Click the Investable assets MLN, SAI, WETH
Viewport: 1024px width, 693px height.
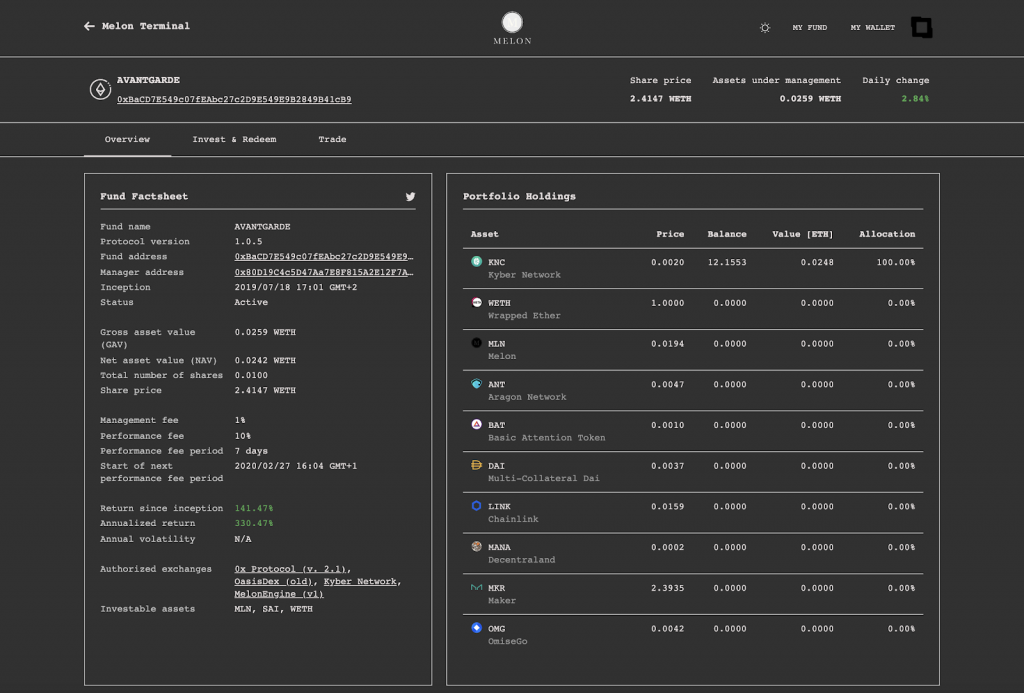pos(274,609)
